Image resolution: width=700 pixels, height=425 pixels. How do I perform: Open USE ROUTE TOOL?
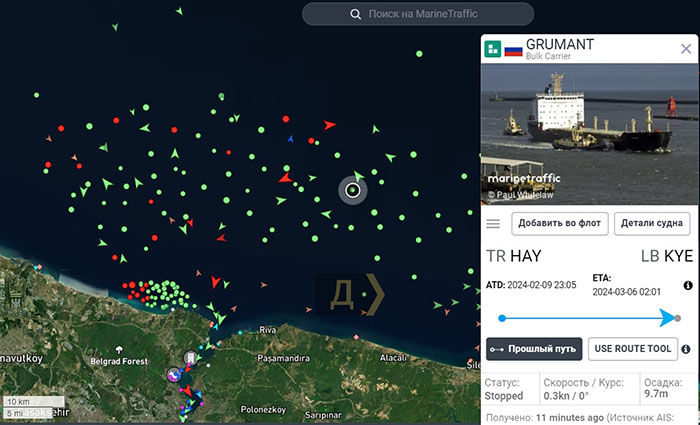pyautogui.click(x=631, y=348)
